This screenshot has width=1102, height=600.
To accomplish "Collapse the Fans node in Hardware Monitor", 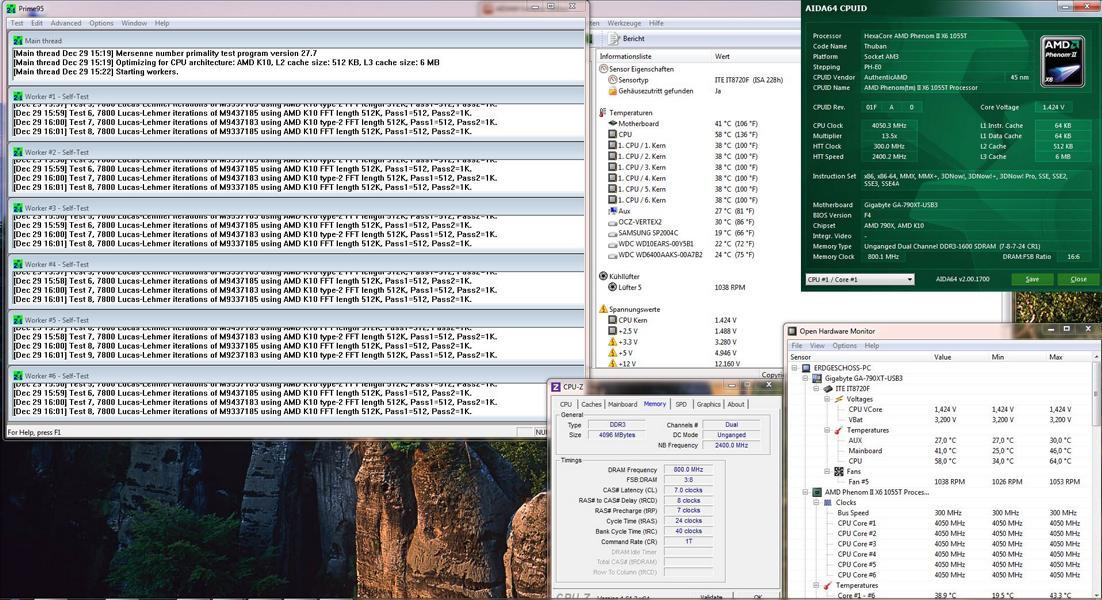I will 827,471.
